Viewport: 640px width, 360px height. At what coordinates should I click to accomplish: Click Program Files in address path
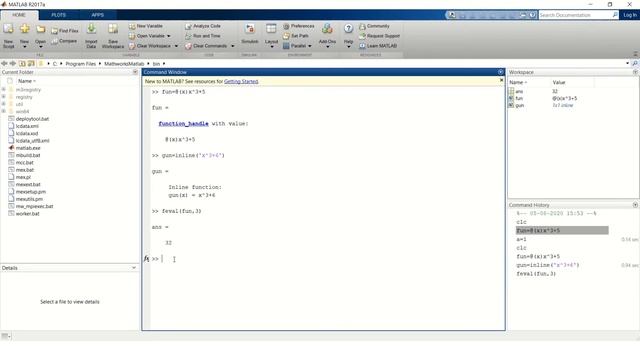pyautogui.click(x=80, y=64)
